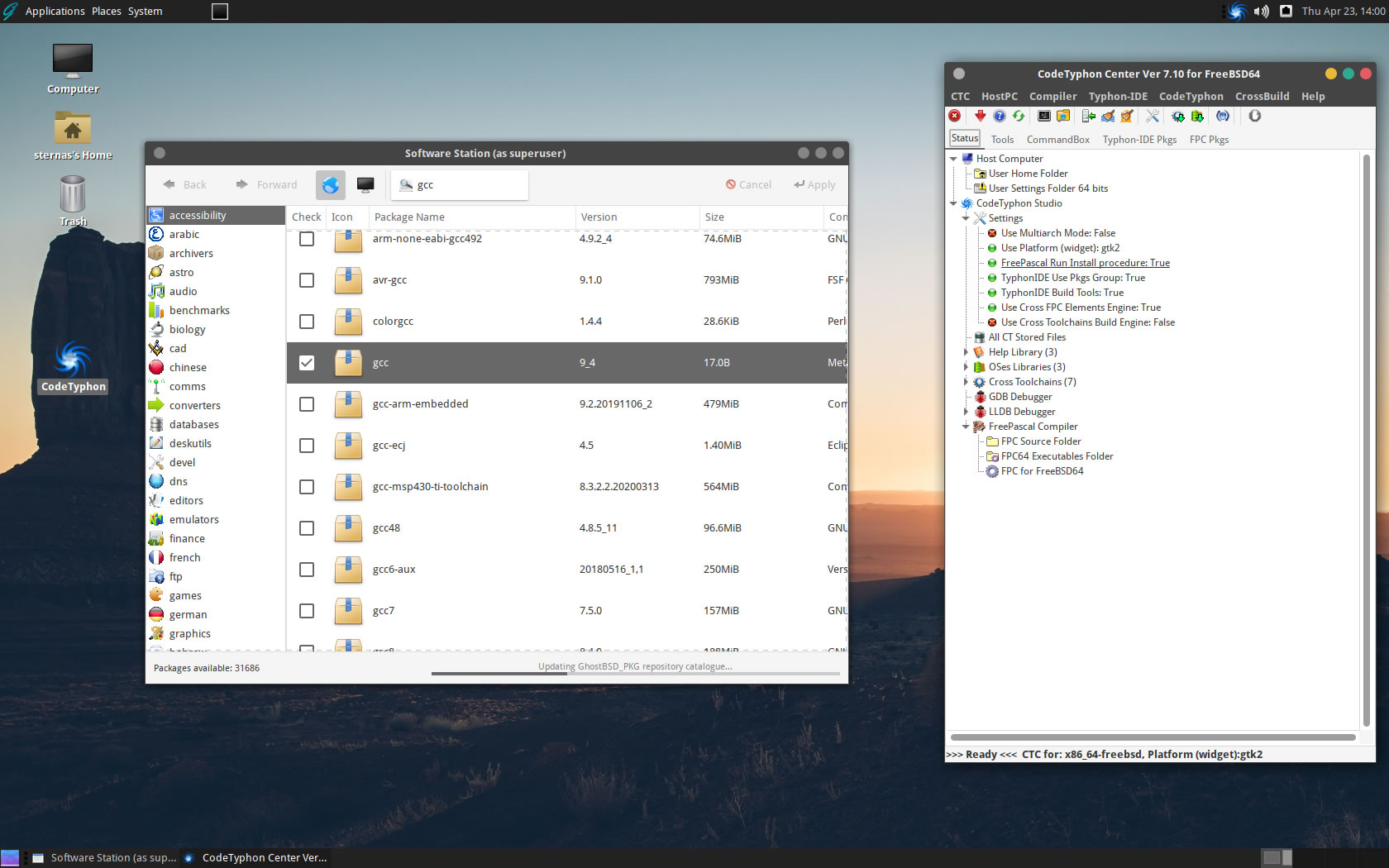Click green library download icon in CodeTyphon toolbar
The image size is (1389, 868).
pyautogui.click(x=1196, y=117)
